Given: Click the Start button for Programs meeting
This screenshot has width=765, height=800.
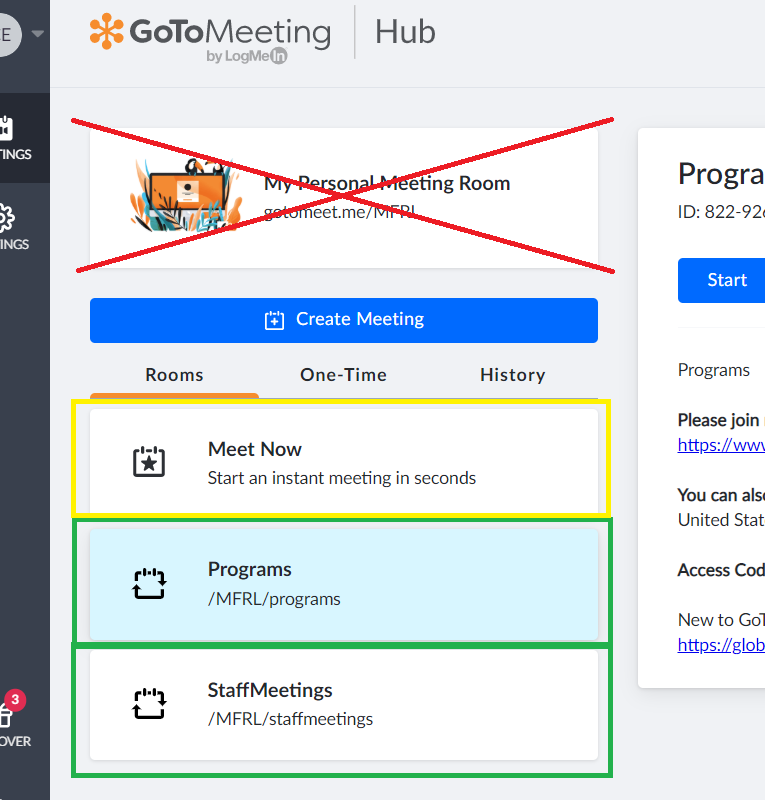Looking at the screenshot, I should (x=724, y=281).
